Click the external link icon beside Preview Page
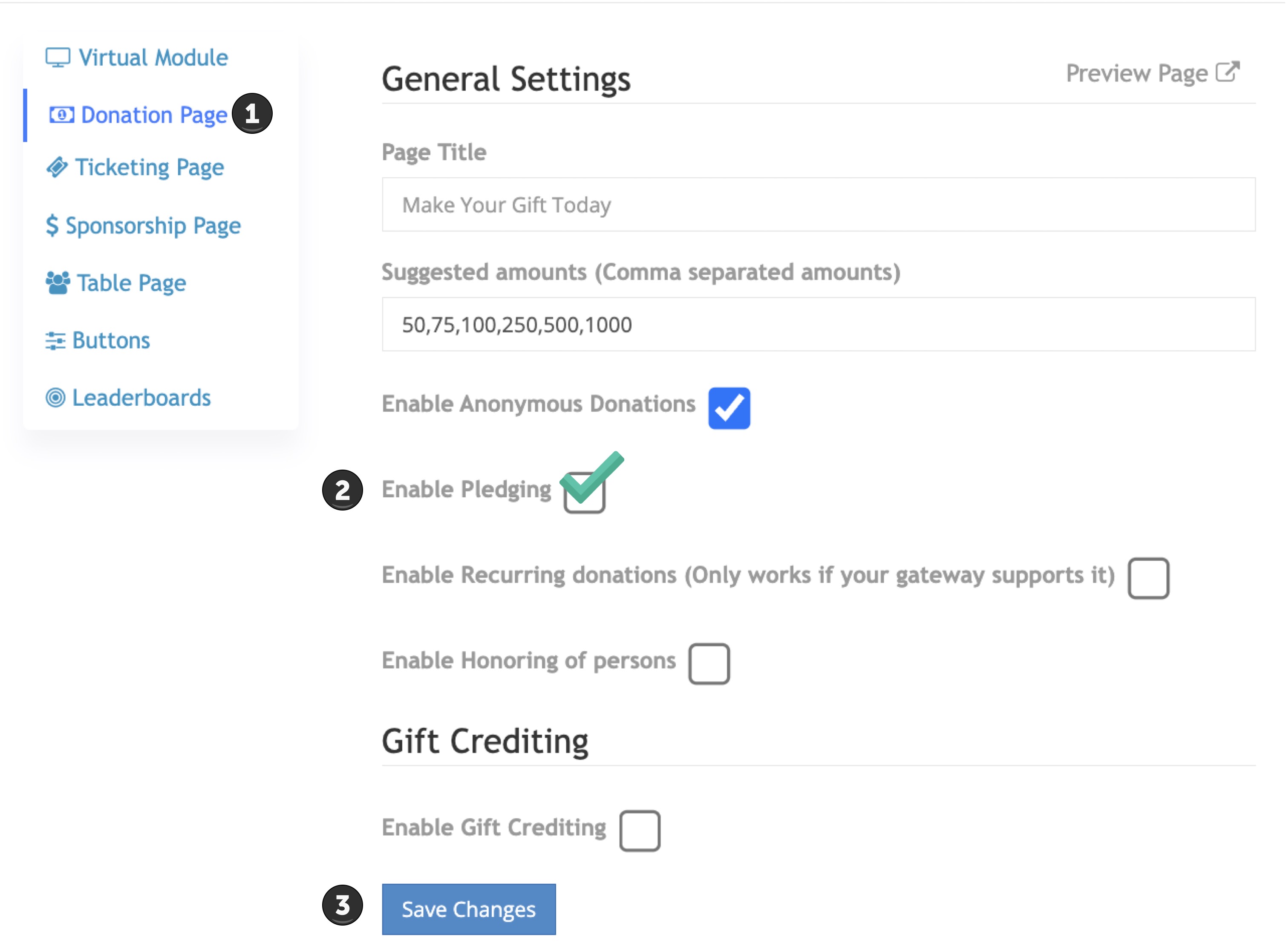The image size is (1286, 952). click(x=1227, y=72)
